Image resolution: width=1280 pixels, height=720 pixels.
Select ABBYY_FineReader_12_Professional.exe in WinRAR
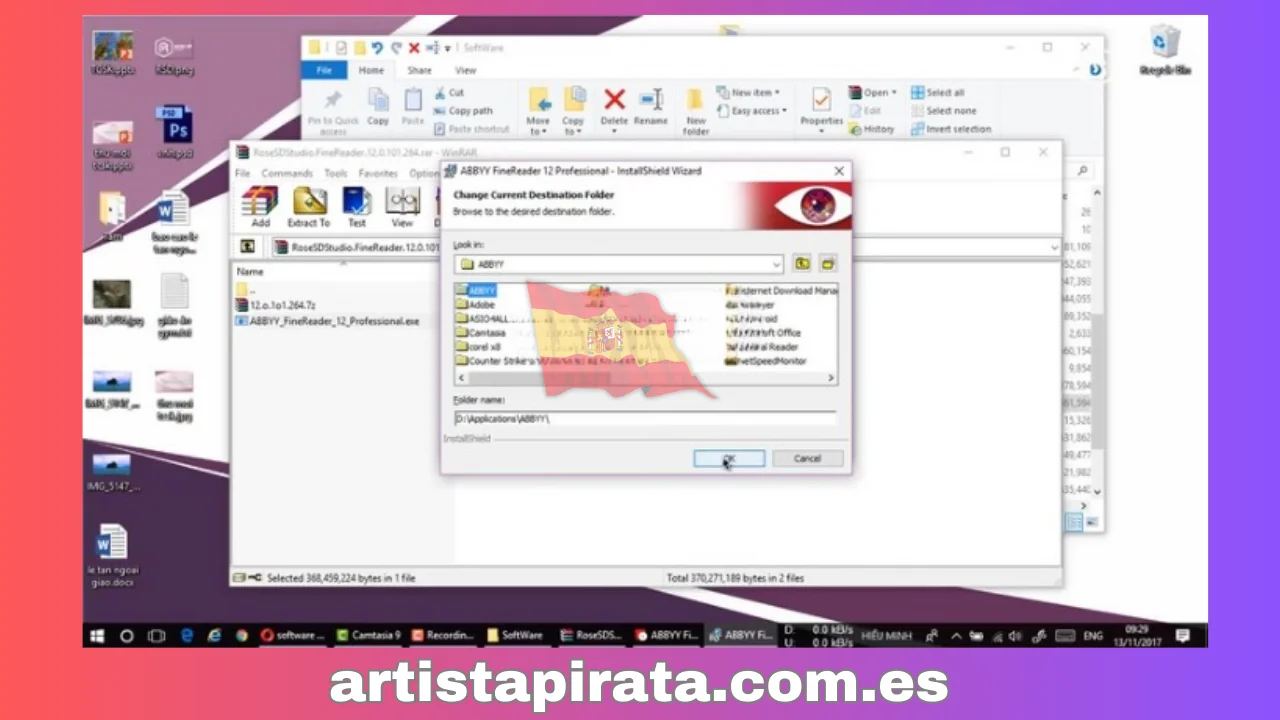click(x=327, y=321)
